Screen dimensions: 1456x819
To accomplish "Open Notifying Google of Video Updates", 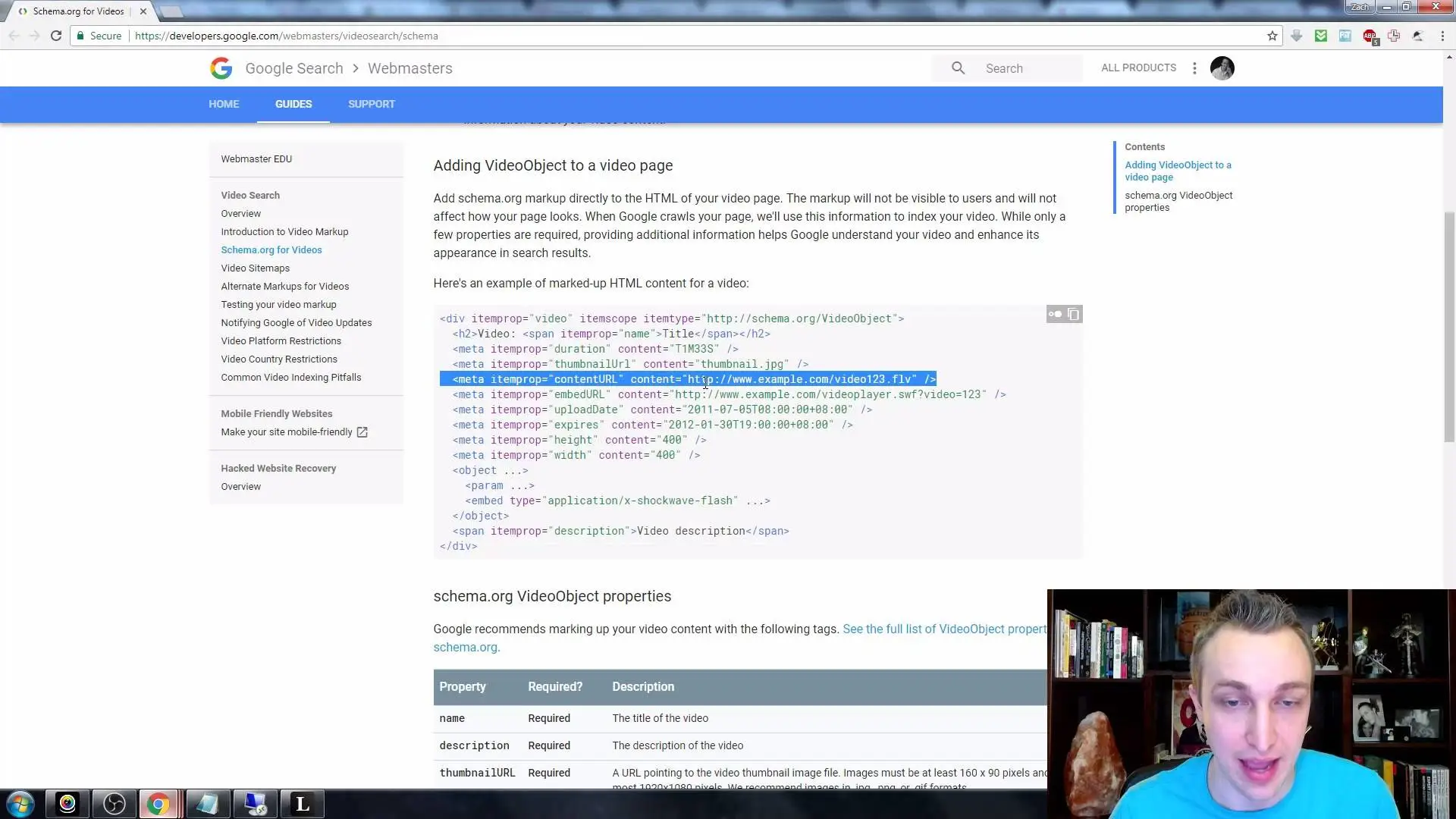I will pos(297,323).
